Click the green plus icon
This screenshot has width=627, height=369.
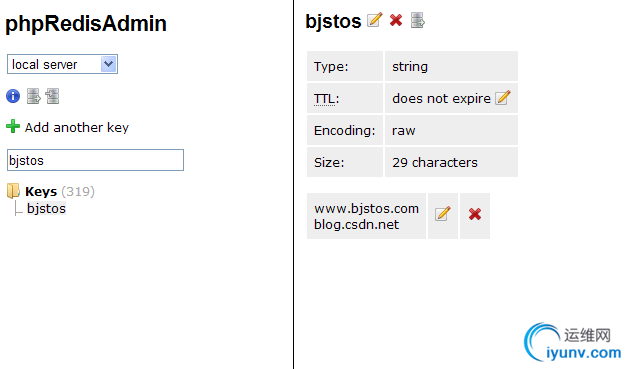(x=13, y=126)
